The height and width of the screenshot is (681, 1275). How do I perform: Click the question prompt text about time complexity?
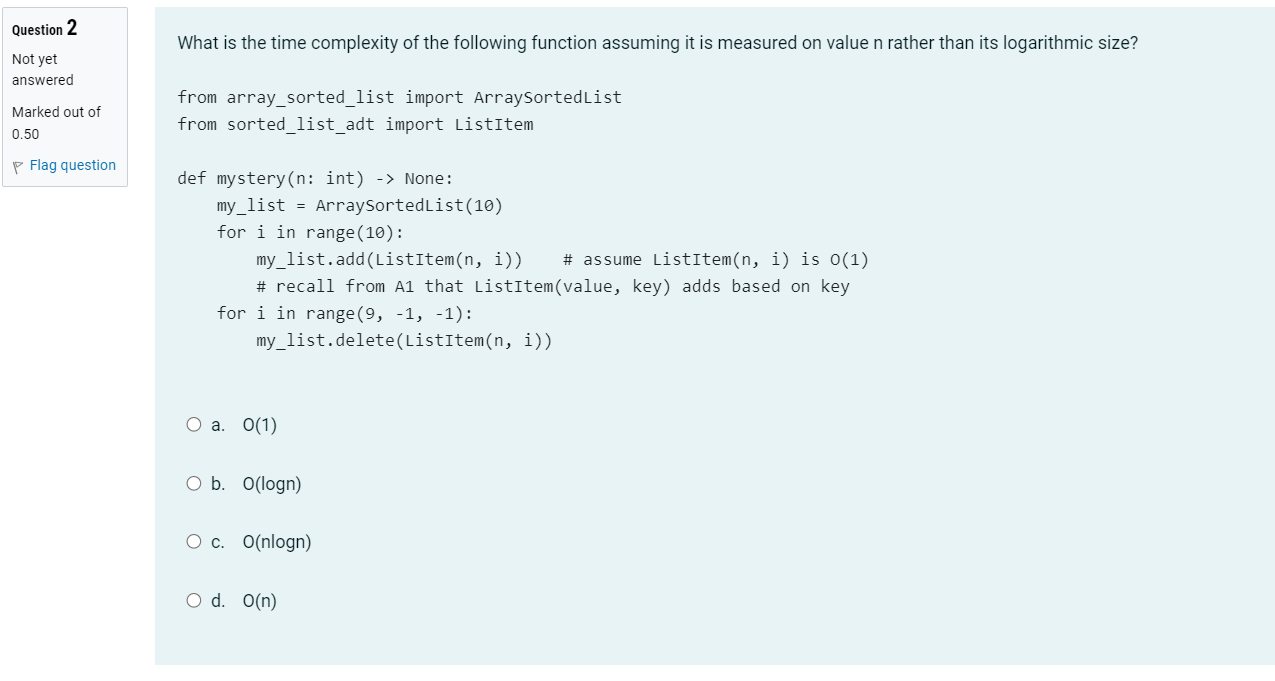click(x=655, y=42)
